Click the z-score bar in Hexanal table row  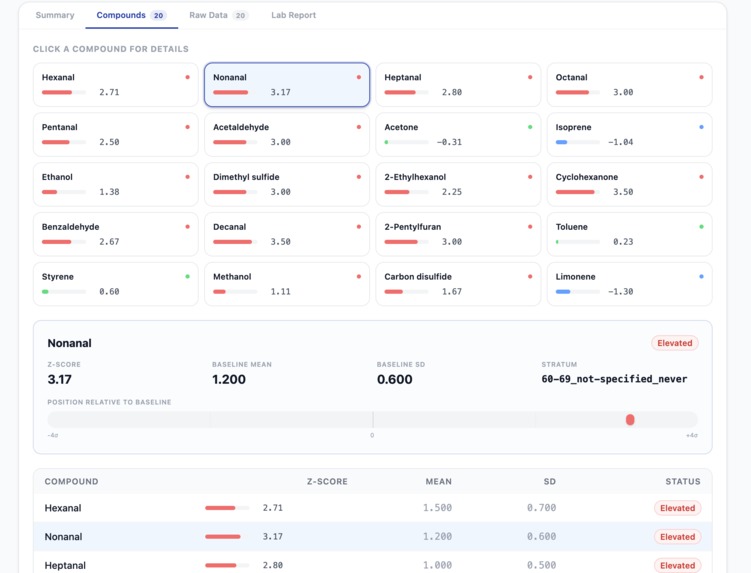(227, 508)
